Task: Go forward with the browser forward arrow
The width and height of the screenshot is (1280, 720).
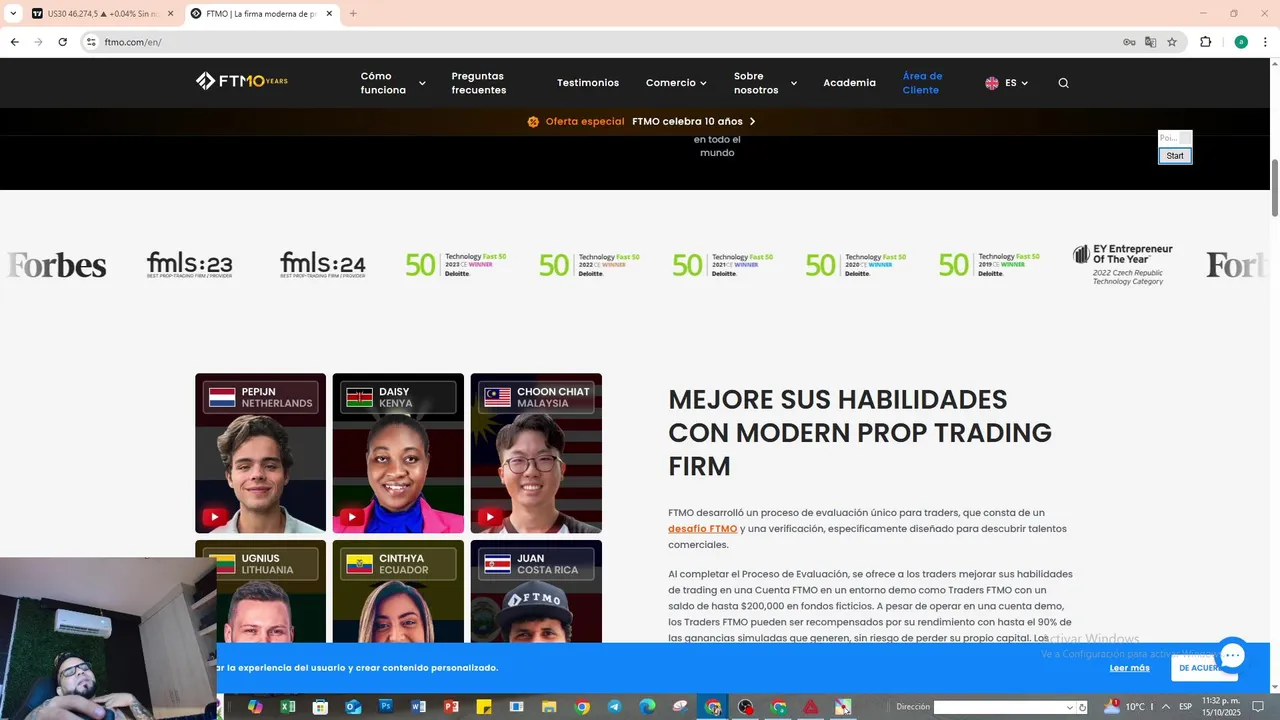Action: [38, 42]
